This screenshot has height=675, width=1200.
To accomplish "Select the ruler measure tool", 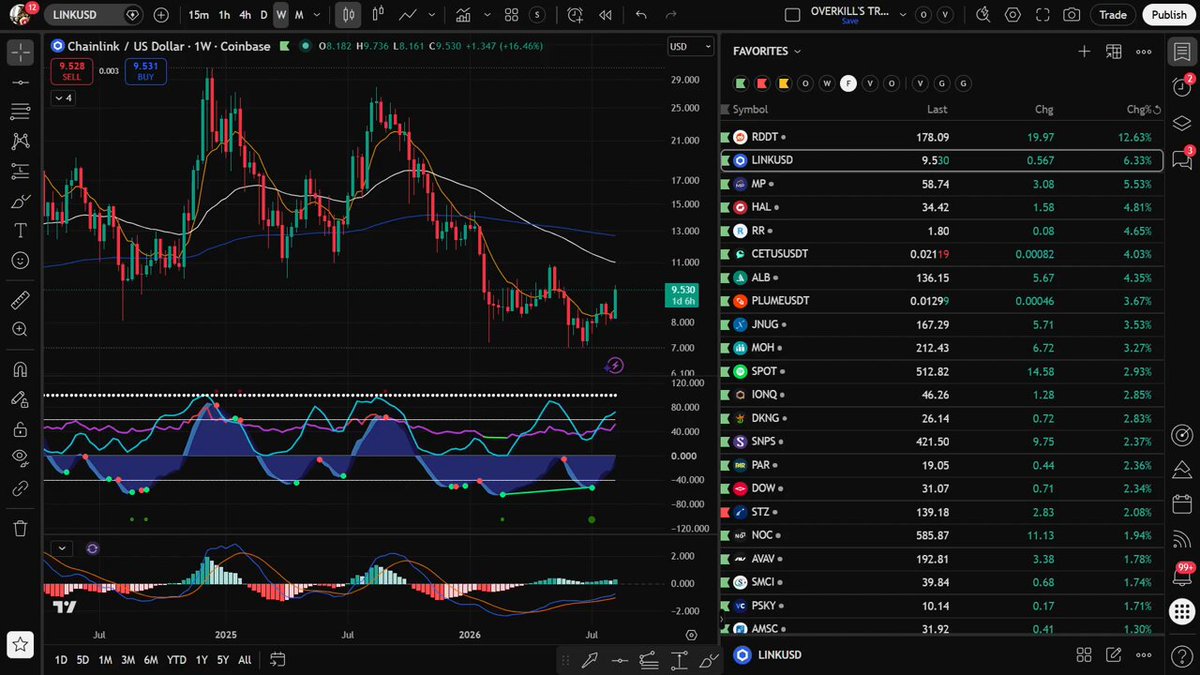I will pyautogui.click(x=20, y=299).
